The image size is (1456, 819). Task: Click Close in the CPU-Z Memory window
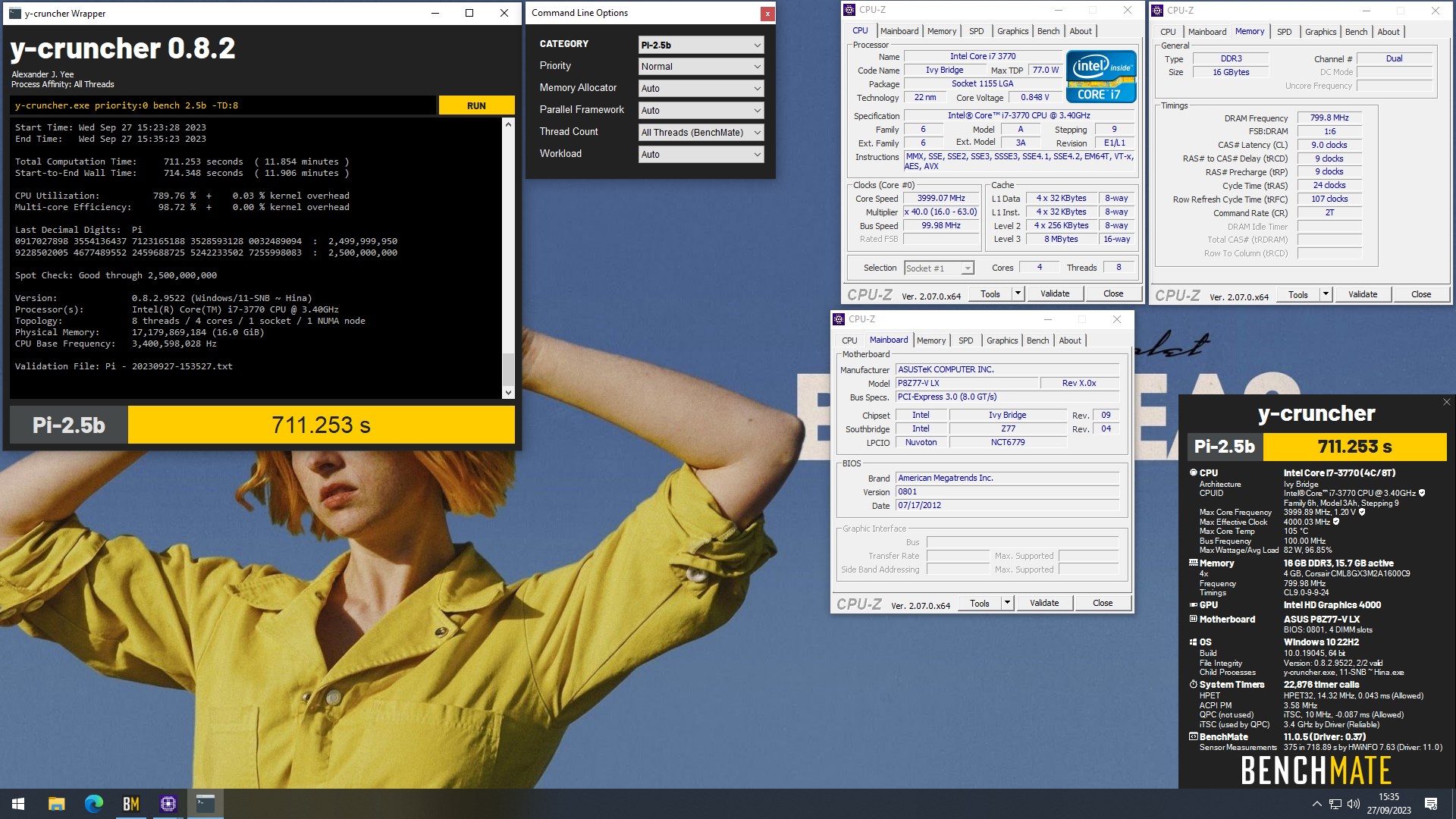coord(1421,294)
